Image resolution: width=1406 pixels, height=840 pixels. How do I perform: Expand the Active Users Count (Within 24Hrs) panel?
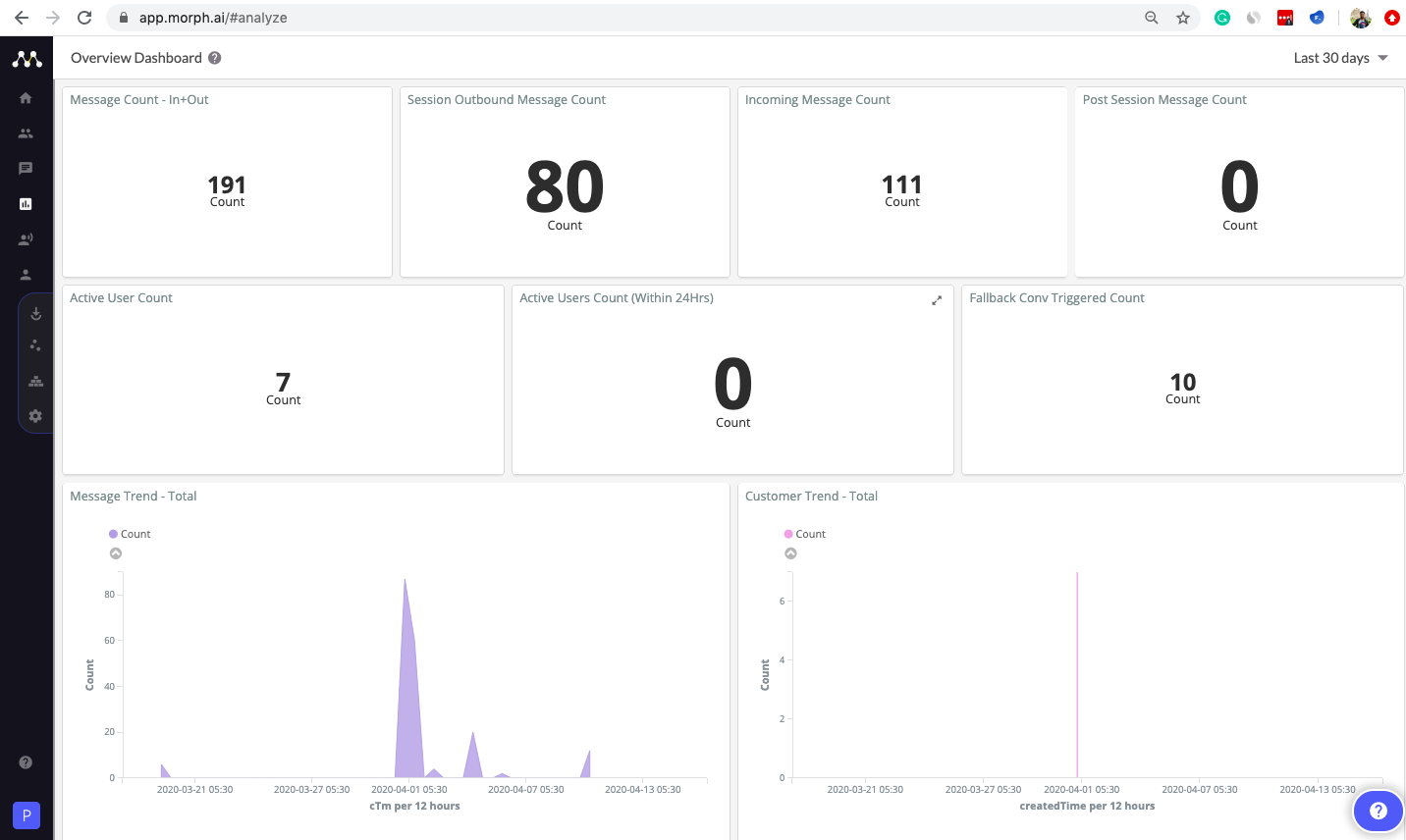click(x=937, y=300)
